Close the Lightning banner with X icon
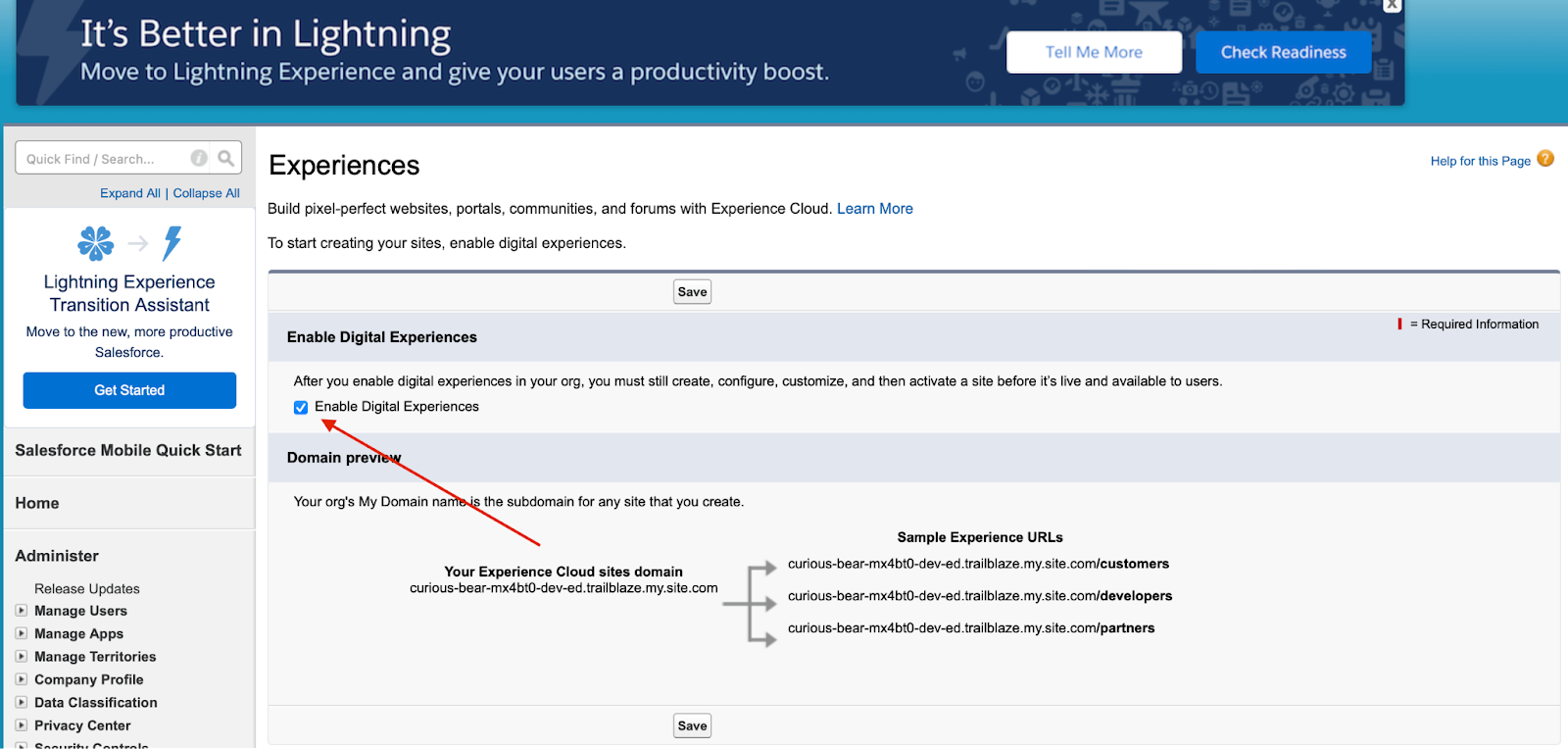Screen dimensions: 1568x749 [1392, 5]
